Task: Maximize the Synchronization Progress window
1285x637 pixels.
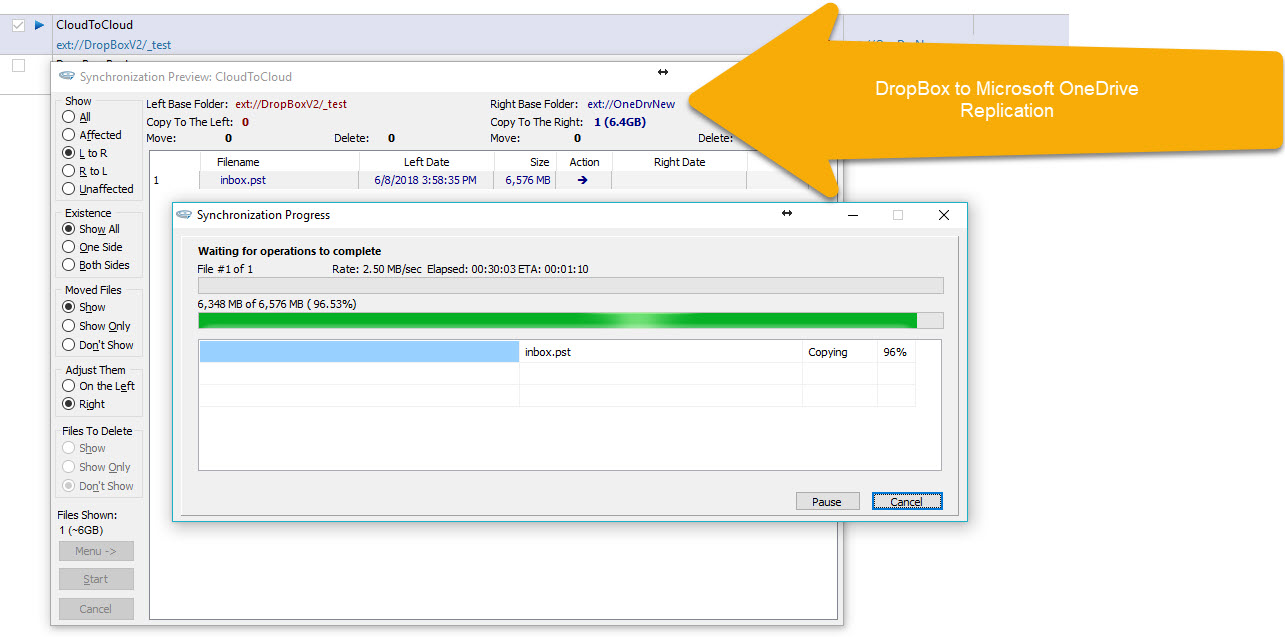Action: [898, 215]
